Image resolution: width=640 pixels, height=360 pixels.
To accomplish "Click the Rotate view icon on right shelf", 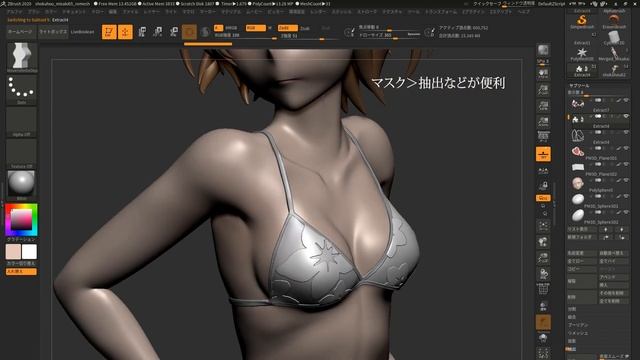I will tap(543, 274).
